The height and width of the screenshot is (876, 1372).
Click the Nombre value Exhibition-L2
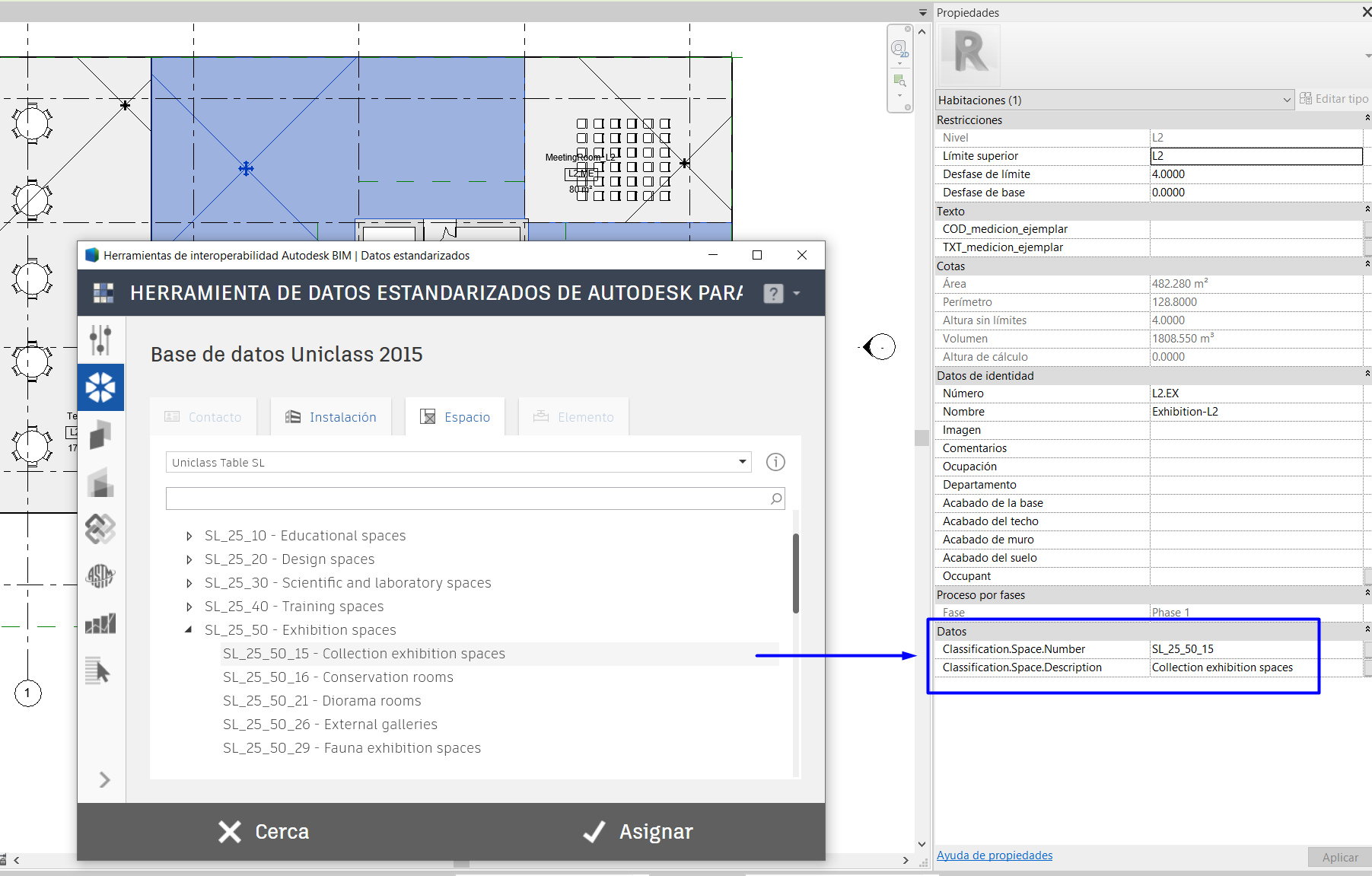[1256, 412]
